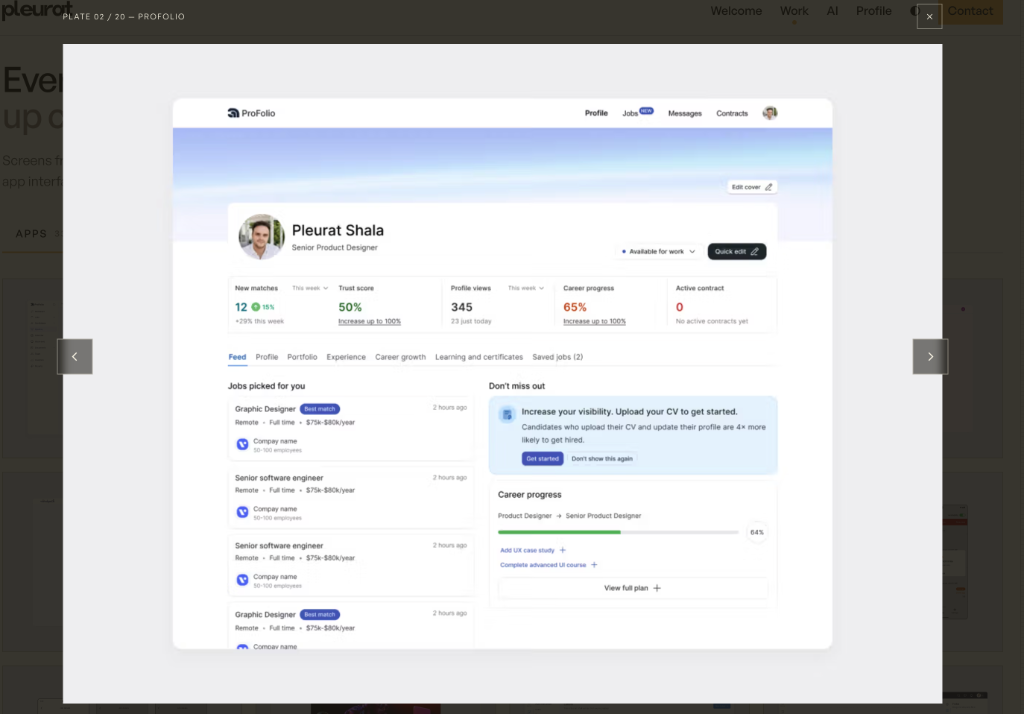Go to the previous plate with left arrow
The height and width of the screenshot is (714, 1024).
[x=74, y=356]
